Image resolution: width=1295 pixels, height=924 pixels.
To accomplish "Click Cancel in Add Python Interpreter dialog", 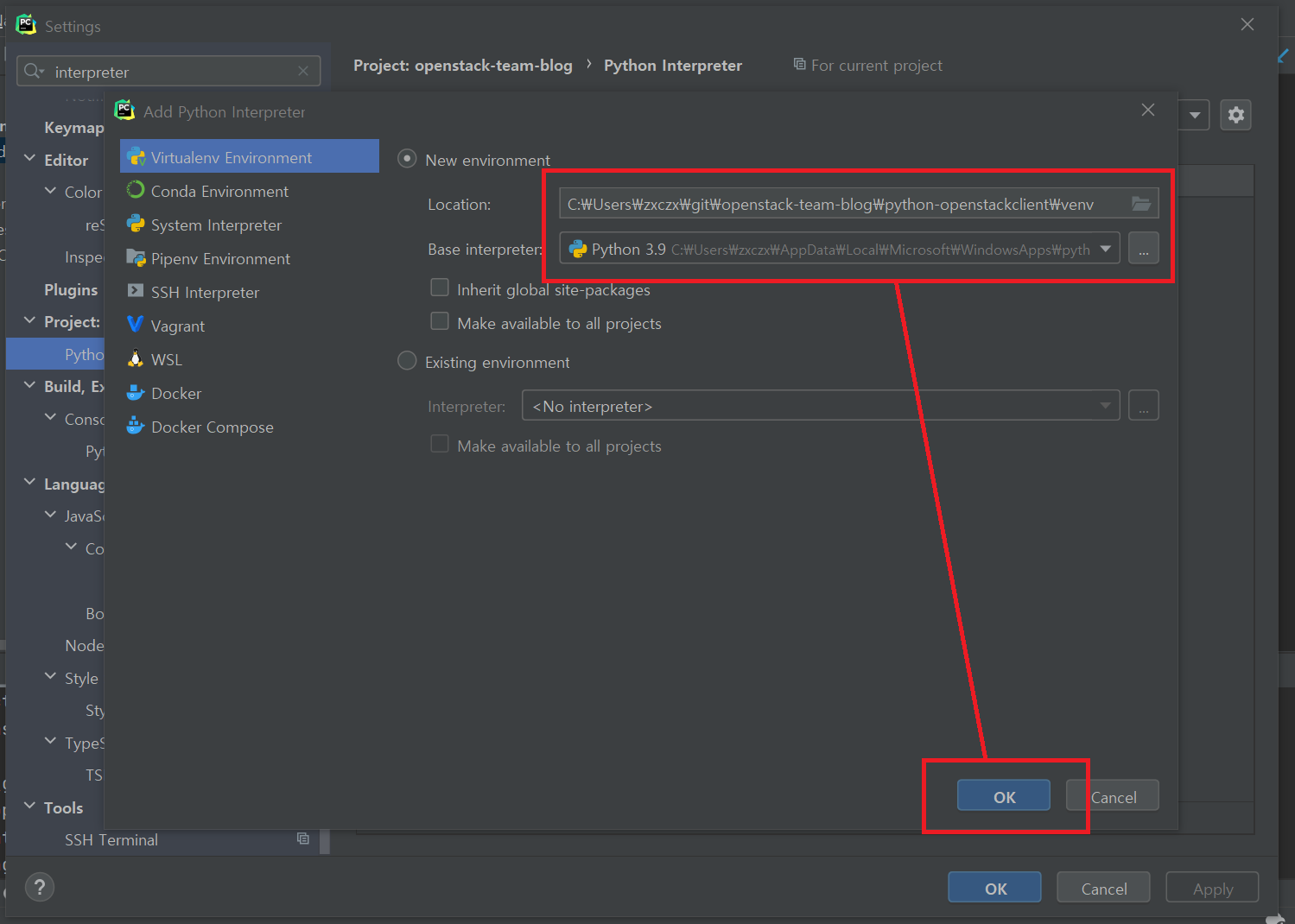I will click(x=1113, y=796).
